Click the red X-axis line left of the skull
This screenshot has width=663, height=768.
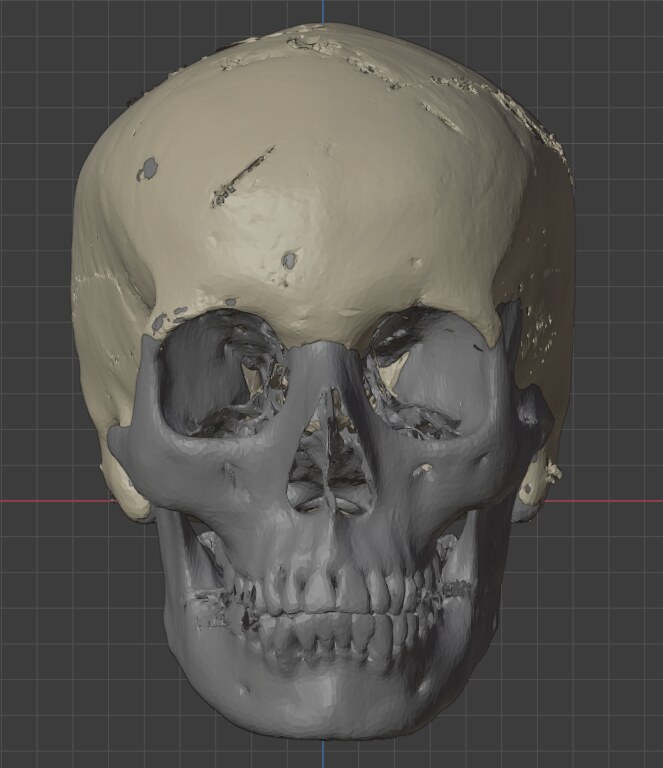[50, 500]
